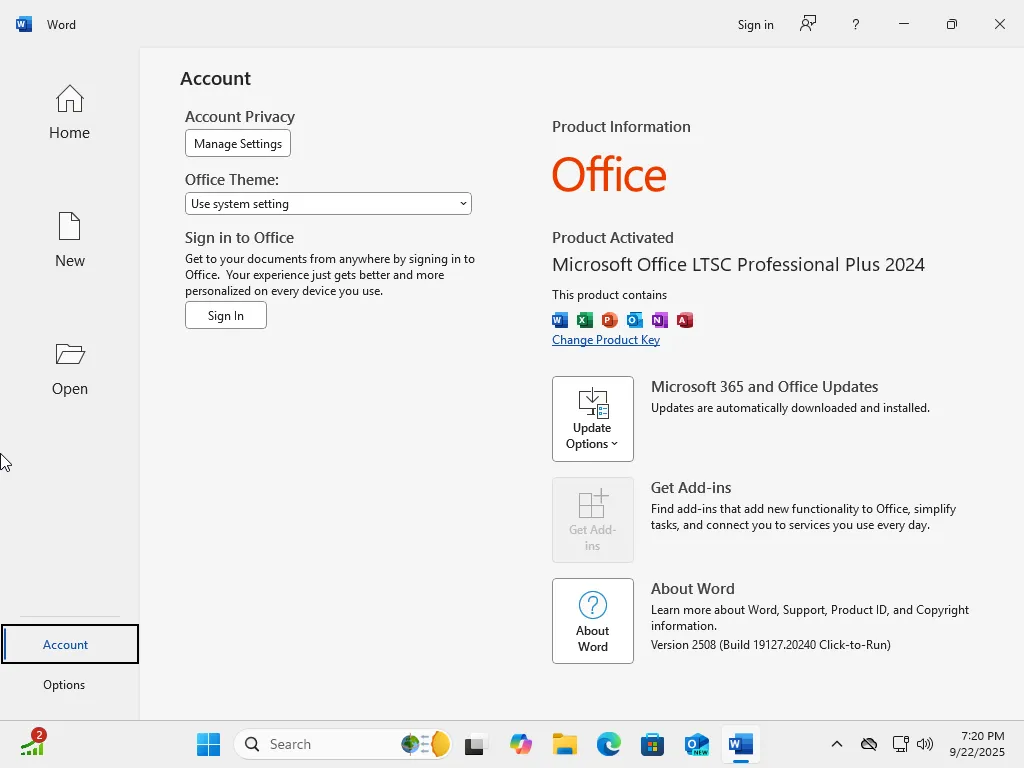The width and height of the screenshot is (1024, 768).
Task: Click the disabled Get Add-ins tile
Action: (592, 520)
